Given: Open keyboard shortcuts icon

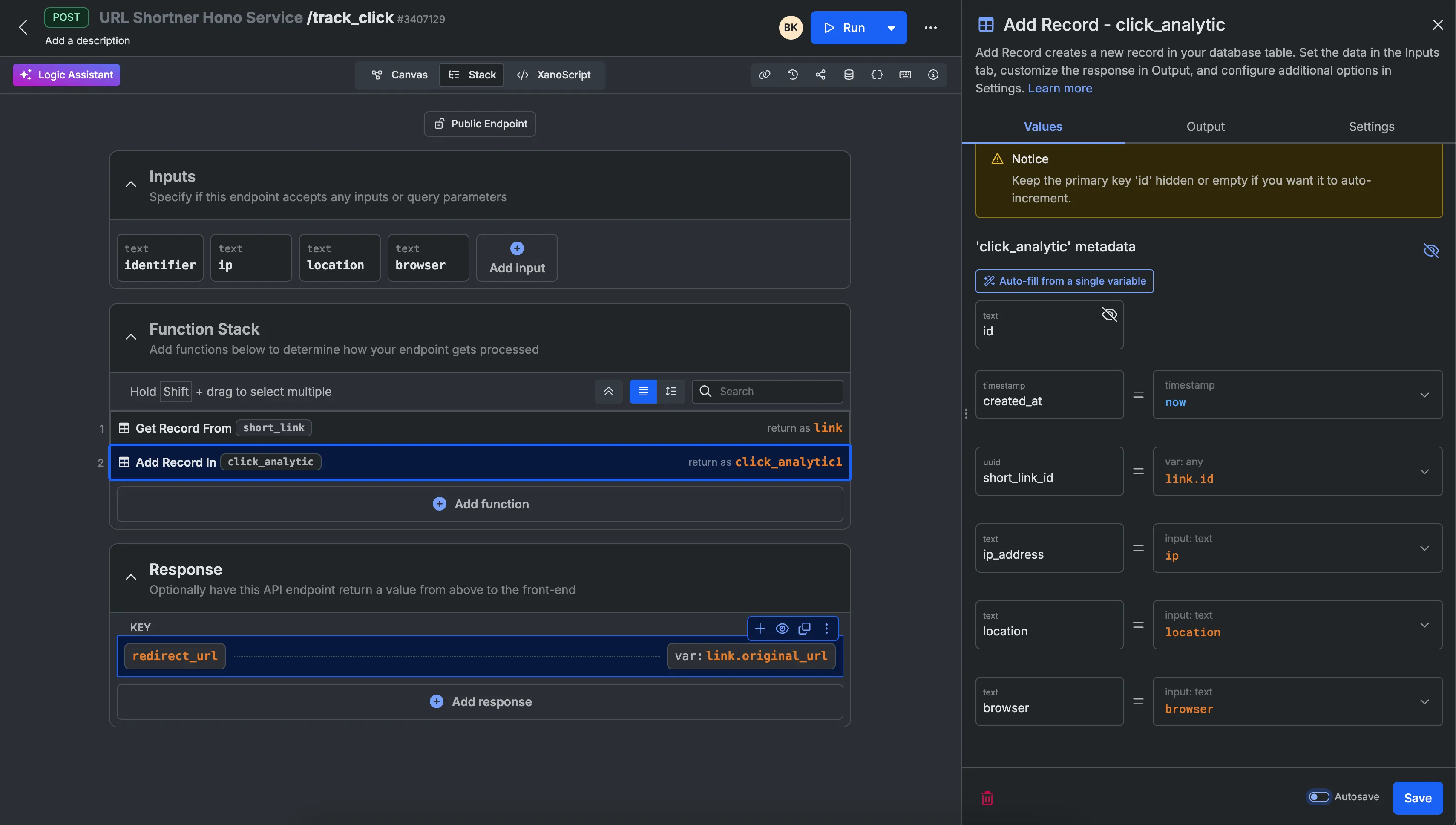Looking at the screenshot, I should coord(905,75).
